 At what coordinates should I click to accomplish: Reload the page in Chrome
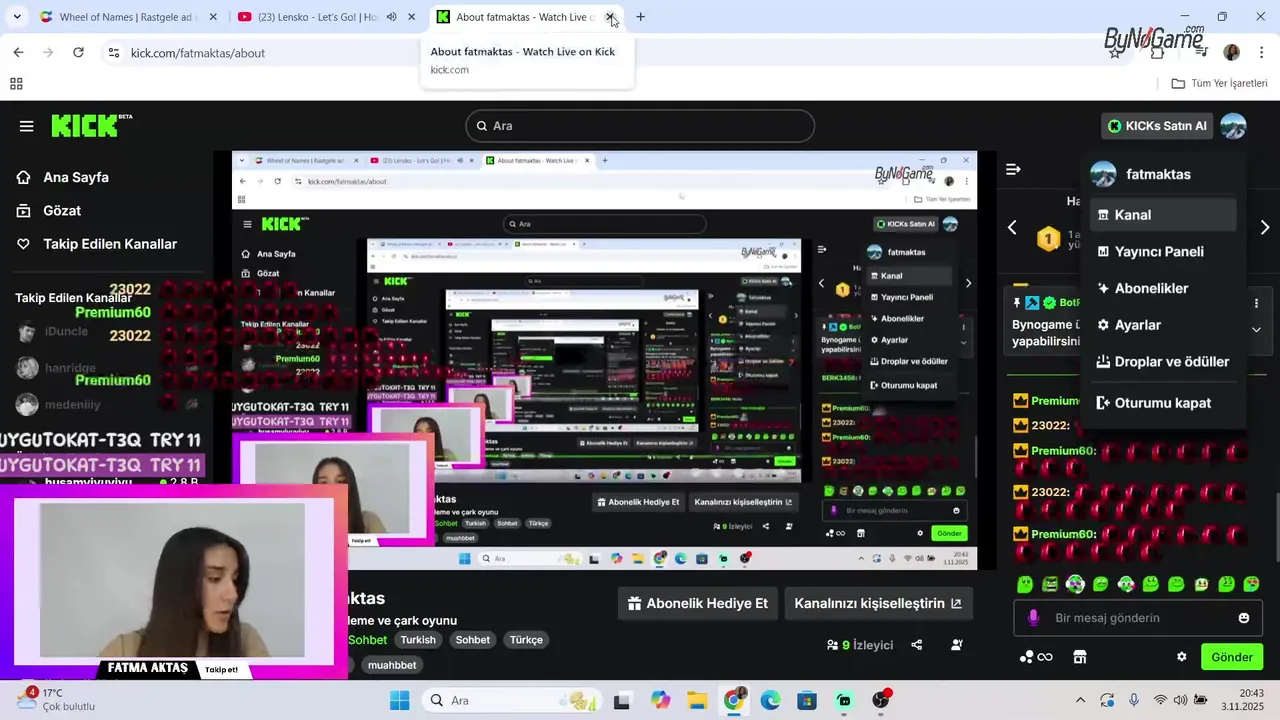pyautogui.click(x=78, y=52)
